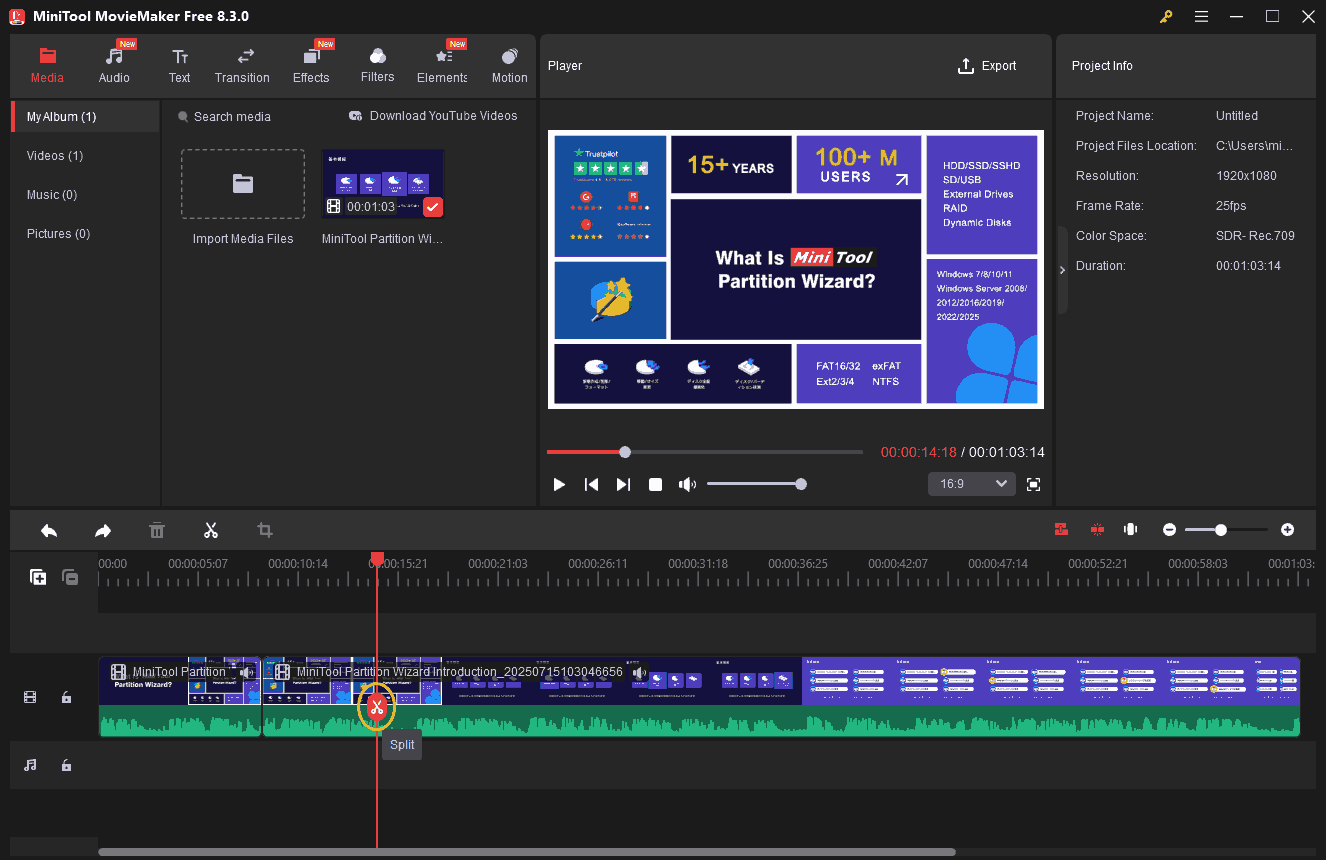
Task: Collapse the Project Info panel arrow
Action: [x=1062, y=270]
